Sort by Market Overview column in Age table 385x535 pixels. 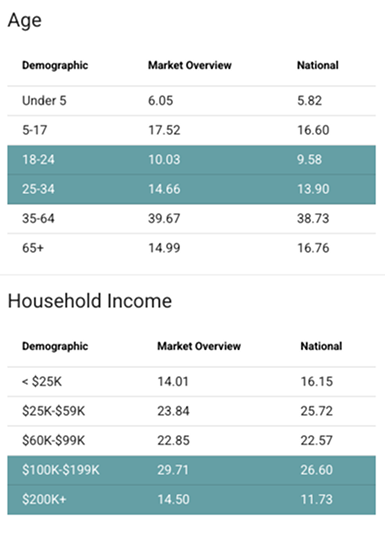click(190, 65)
